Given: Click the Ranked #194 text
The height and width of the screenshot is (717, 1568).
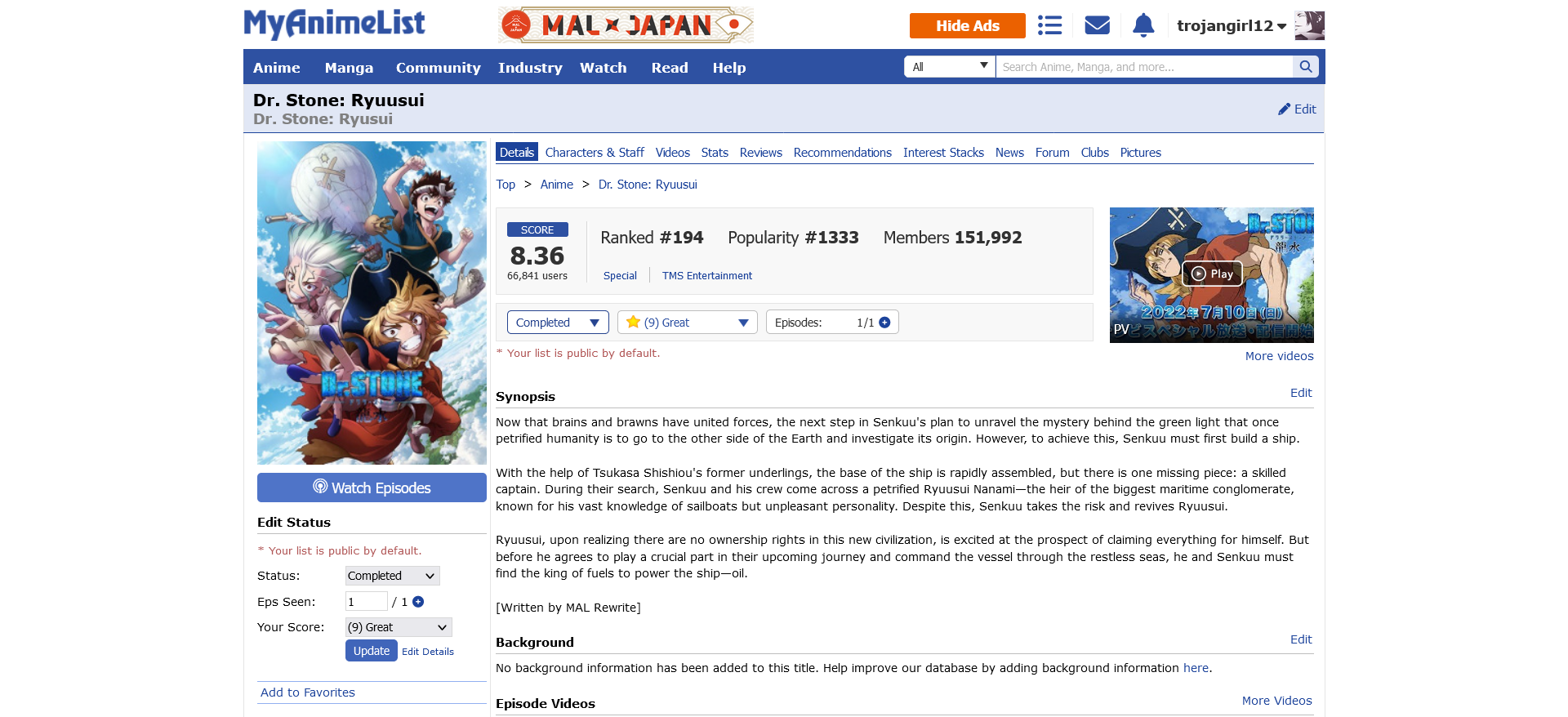Looking at the screenshot, I should [652, 238].
